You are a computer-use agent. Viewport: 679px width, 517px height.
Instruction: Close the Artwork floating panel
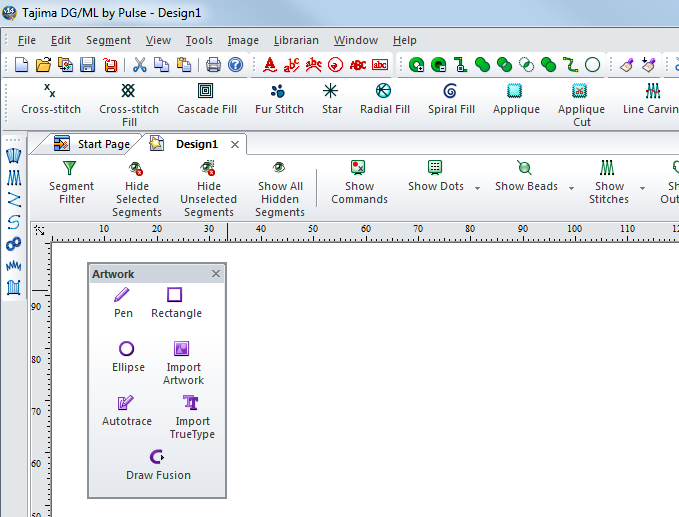(x=216, y=274)
